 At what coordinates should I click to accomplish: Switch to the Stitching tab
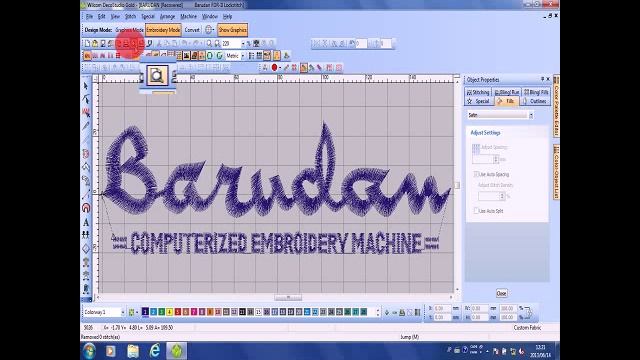(478, 93)
